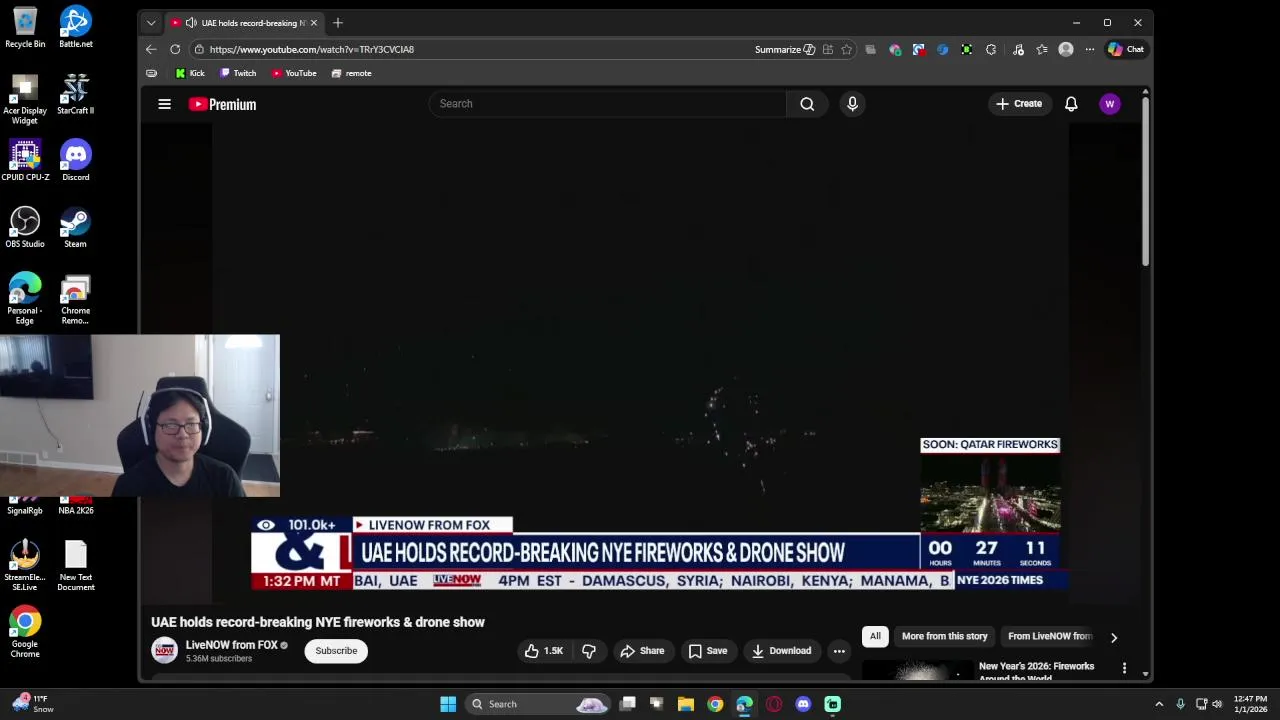Select Discord desktop icon
The height and width of the screenshot is (720, 1280).
[75, 161]
